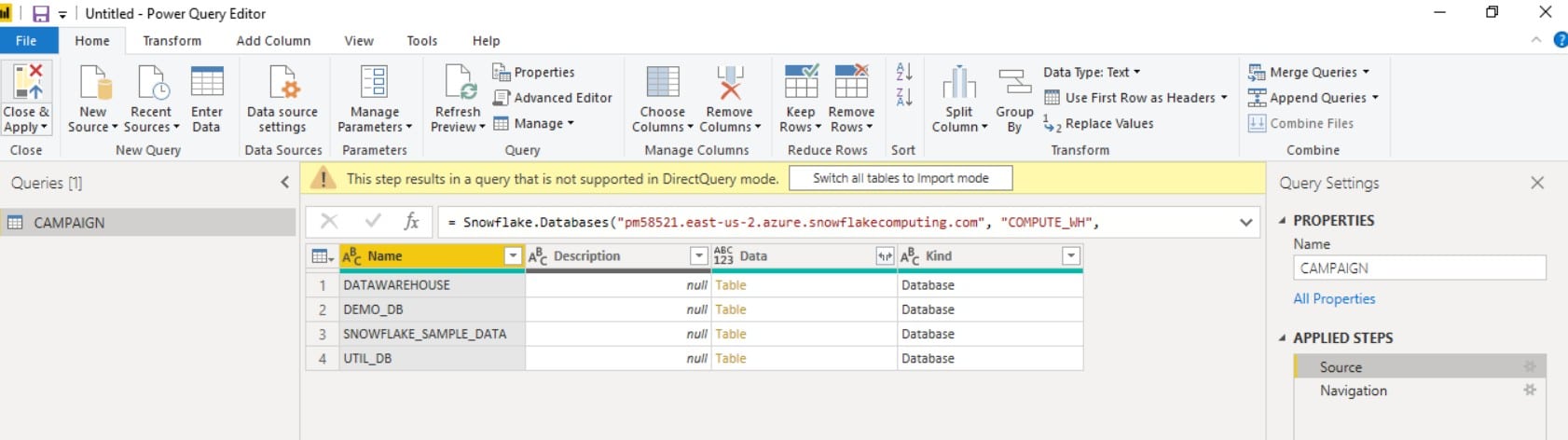
Task: Click the query Name input field
Action: pos(1420,268)
